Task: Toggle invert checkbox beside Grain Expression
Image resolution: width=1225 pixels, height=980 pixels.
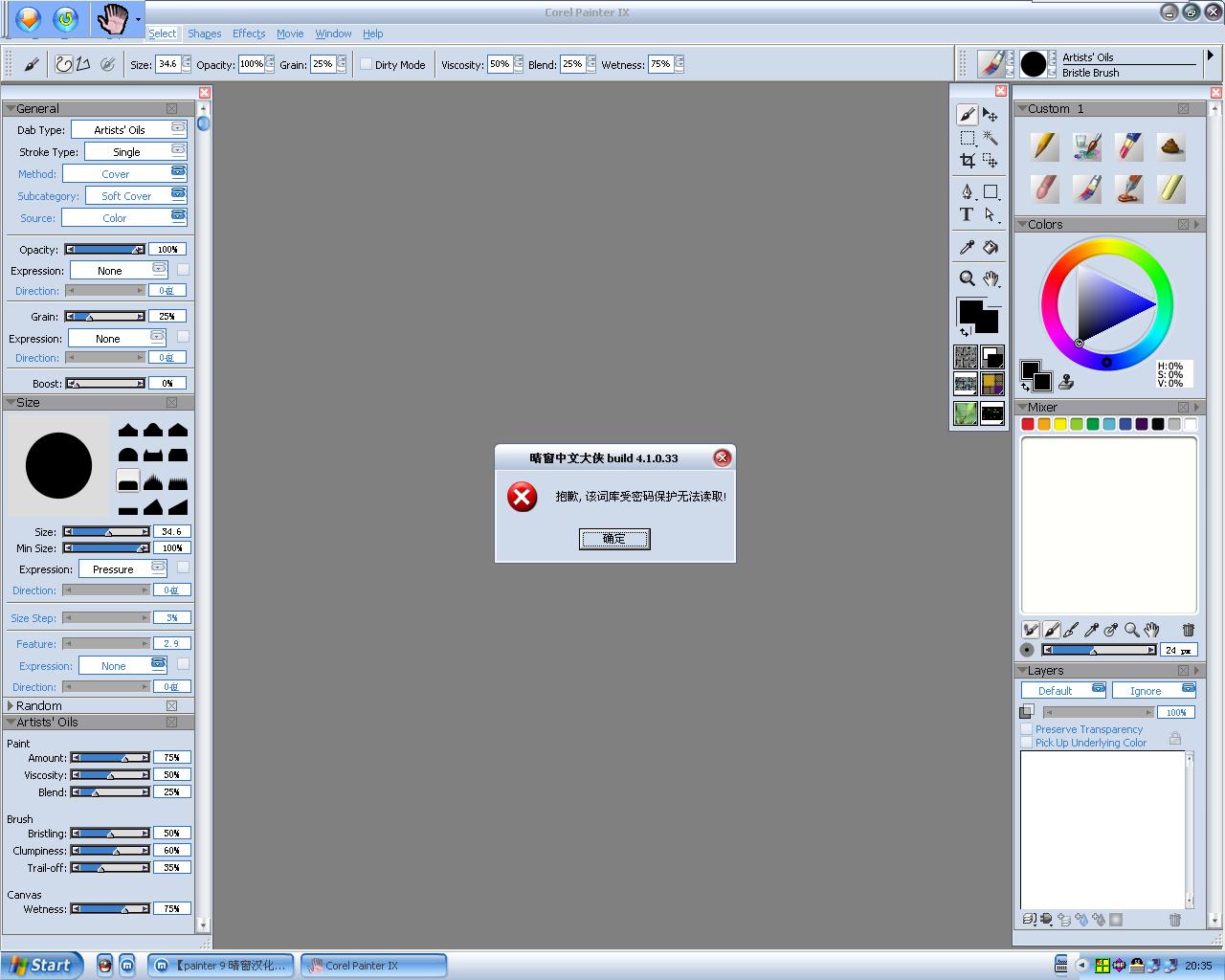Action: (x=183, y=337)
